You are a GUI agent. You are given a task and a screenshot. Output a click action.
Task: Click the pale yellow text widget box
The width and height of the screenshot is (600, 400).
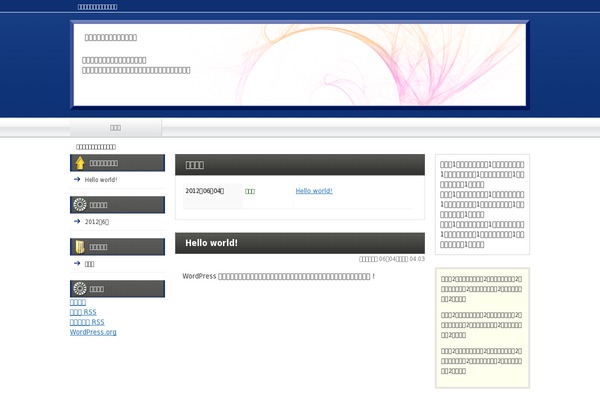[482, 328]
